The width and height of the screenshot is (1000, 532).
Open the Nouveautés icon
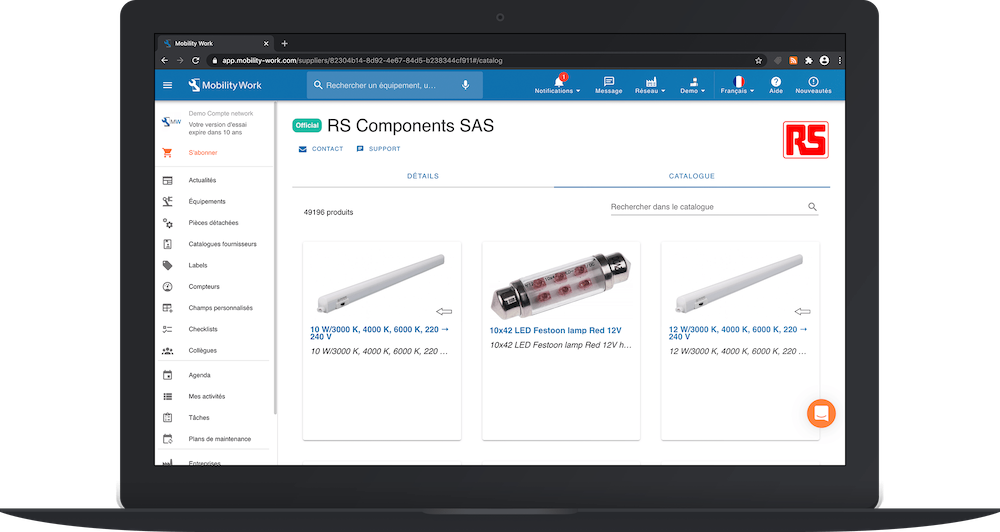click(x=813, y=85)
